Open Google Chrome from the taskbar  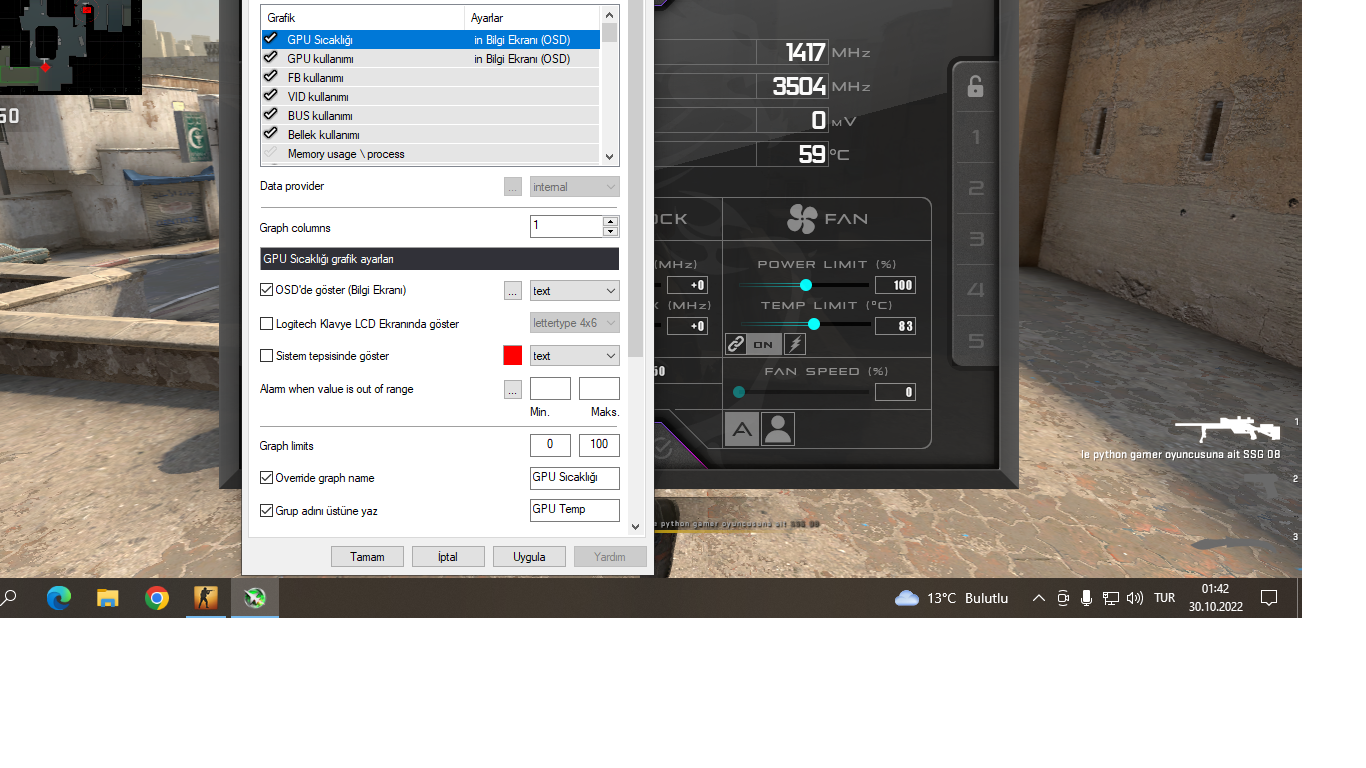click(157, 598)
